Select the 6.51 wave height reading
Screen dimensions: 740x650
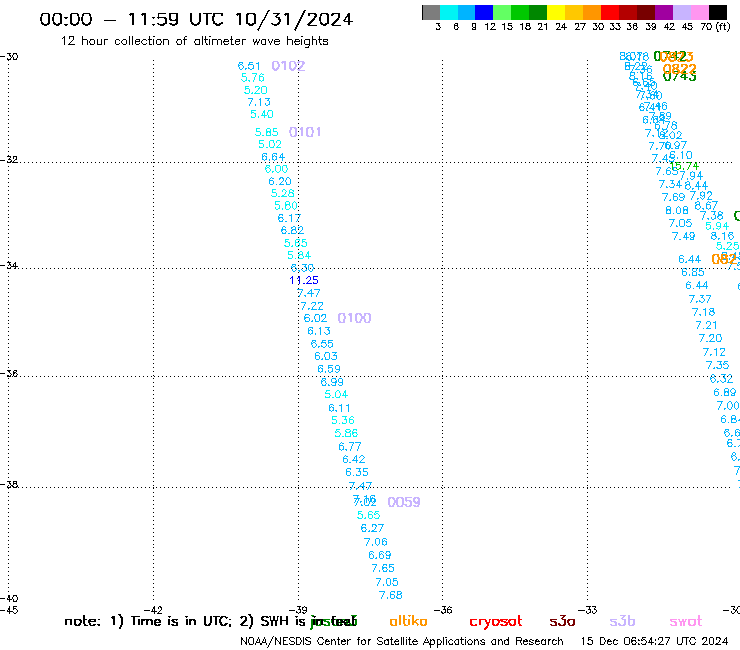coord(249,66)
